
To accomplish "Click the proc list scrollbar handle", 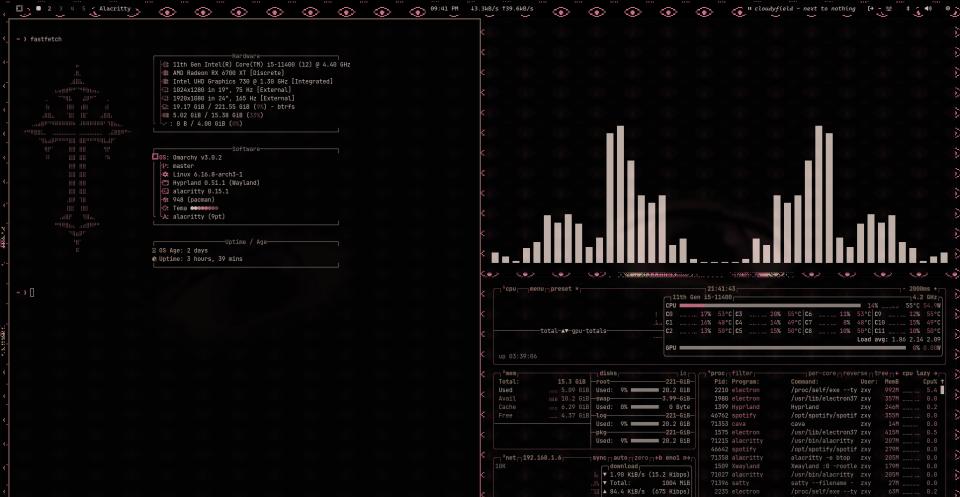I will [942, 390].
